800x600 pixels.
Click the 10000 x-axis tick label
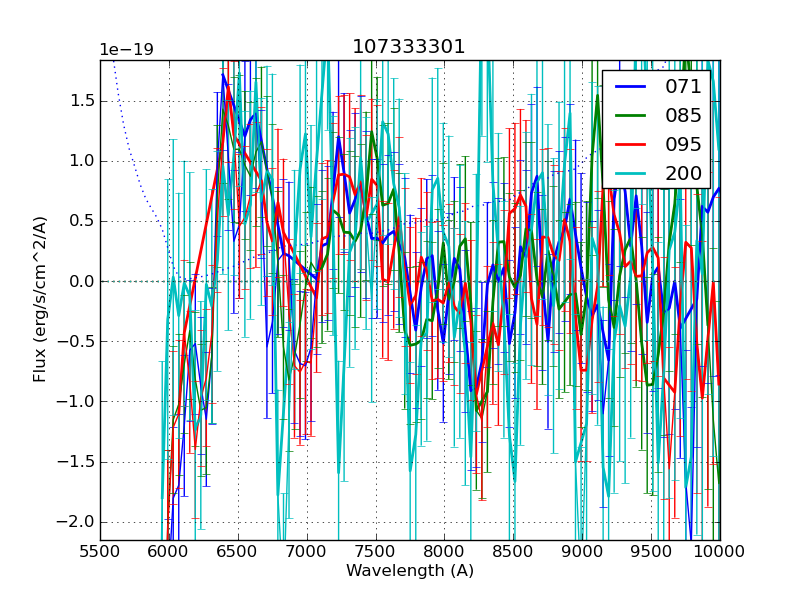[719, 551]
